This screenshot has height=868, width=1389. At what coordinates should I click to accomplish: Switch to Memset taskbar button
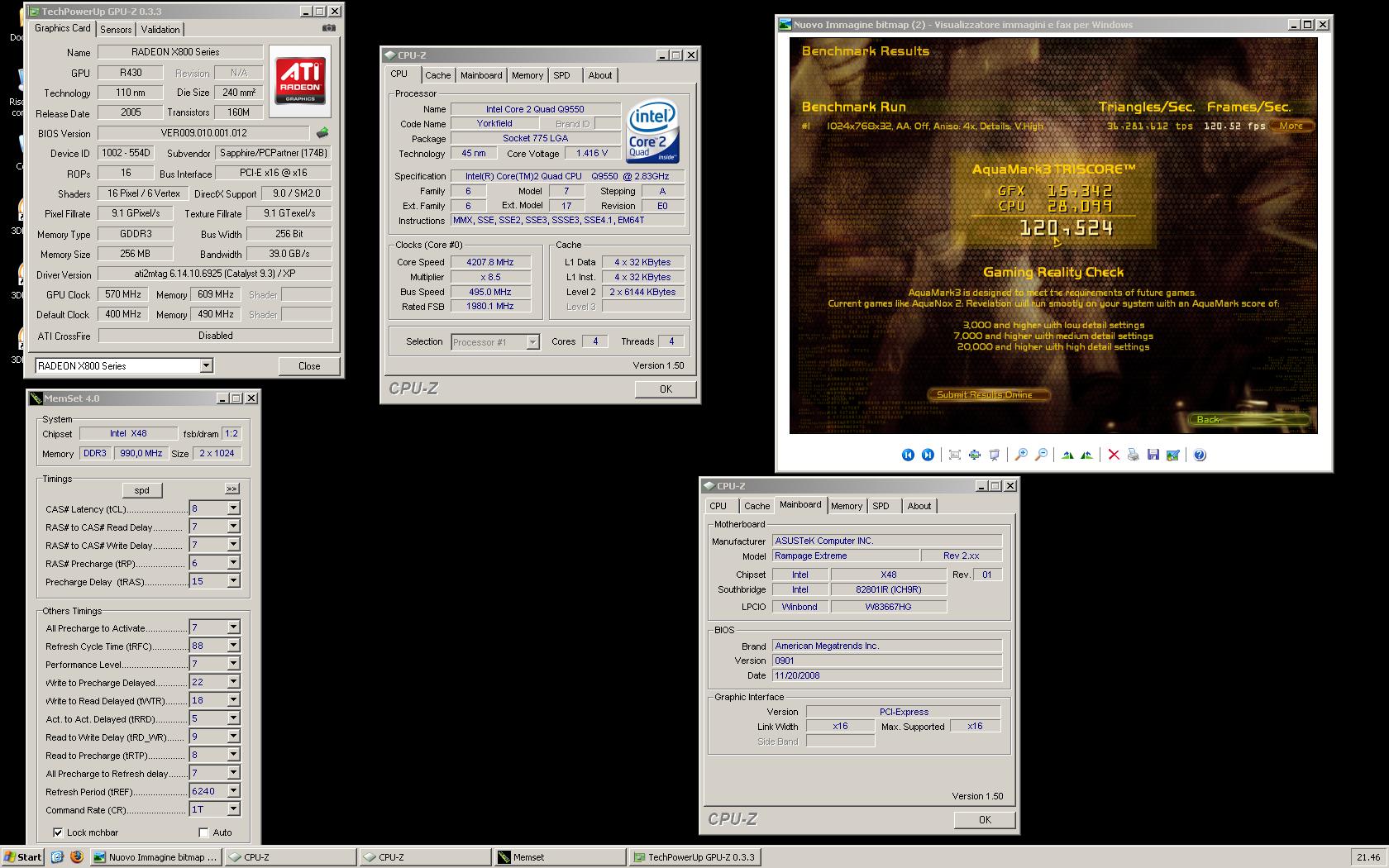tap(559, 857)
